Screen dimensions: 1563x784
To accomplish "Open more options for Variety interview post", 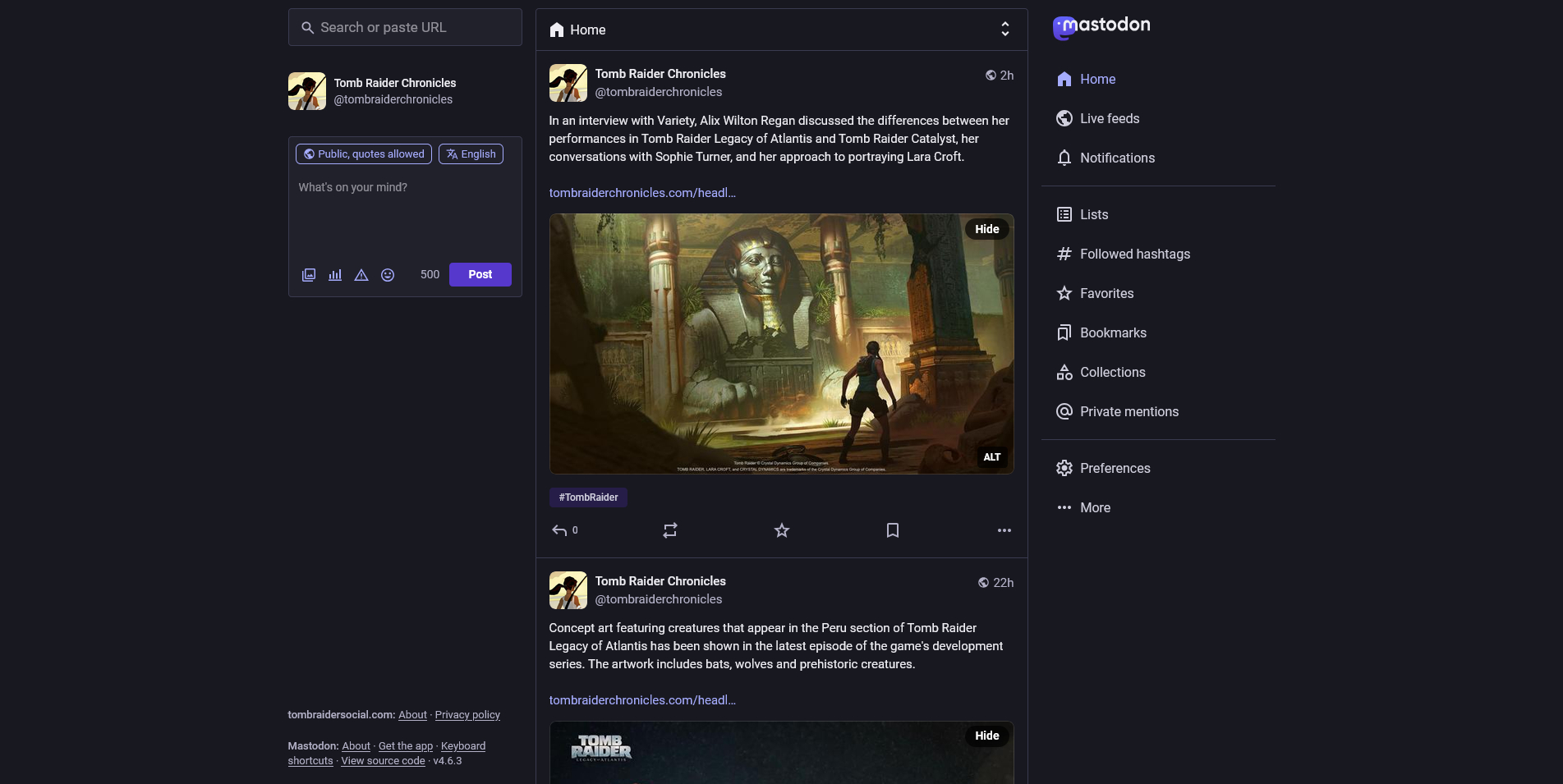I will click(1004, 530).
